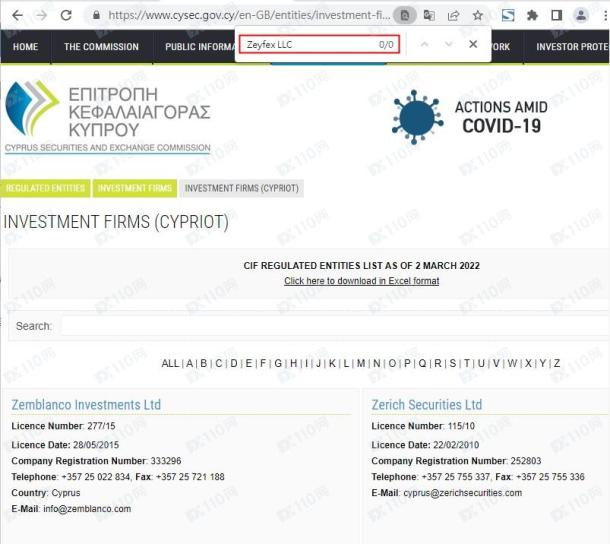Filter entities by letter W
Image resolution: width=610 pixels, height=544 pixels.
(512, 363)
